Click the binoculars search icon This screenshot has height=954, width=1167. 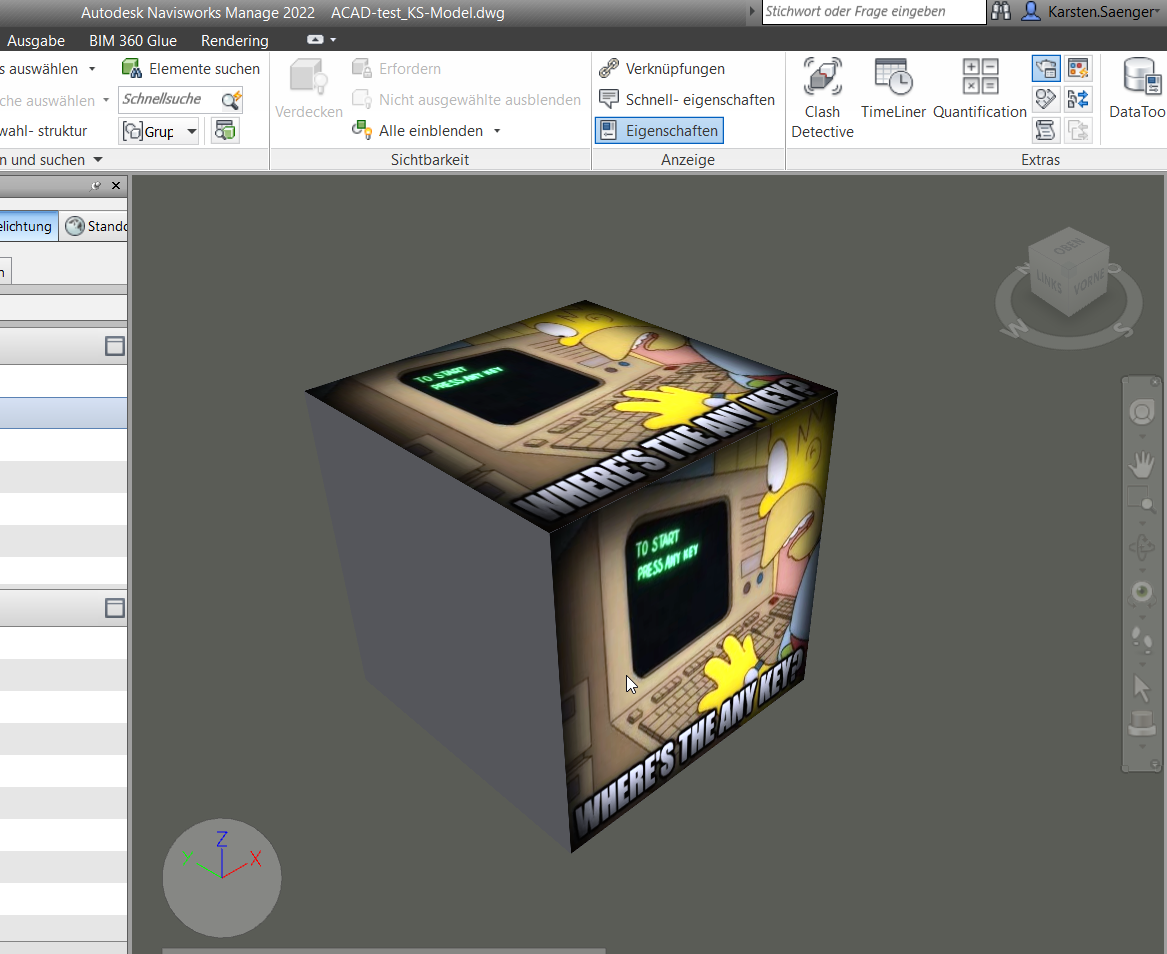click(1001, 11)
